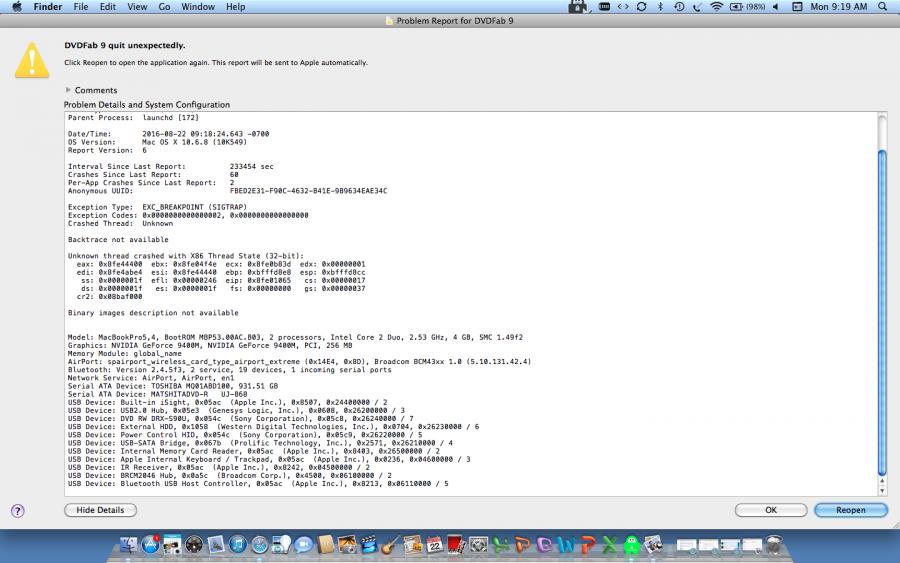Click OK to dismiss the report

coord(771,510)
